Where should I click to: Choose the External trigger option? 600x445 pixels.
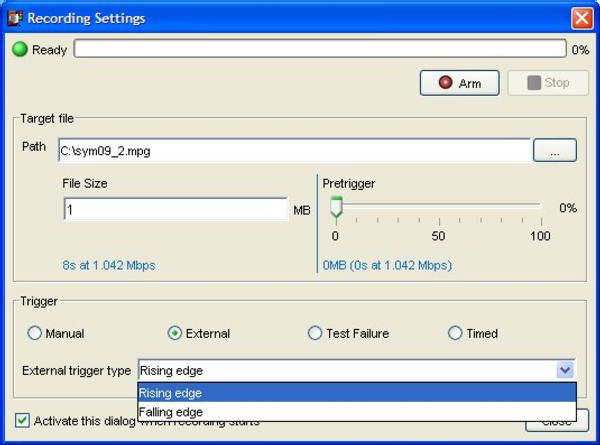(x=175, y=334)
